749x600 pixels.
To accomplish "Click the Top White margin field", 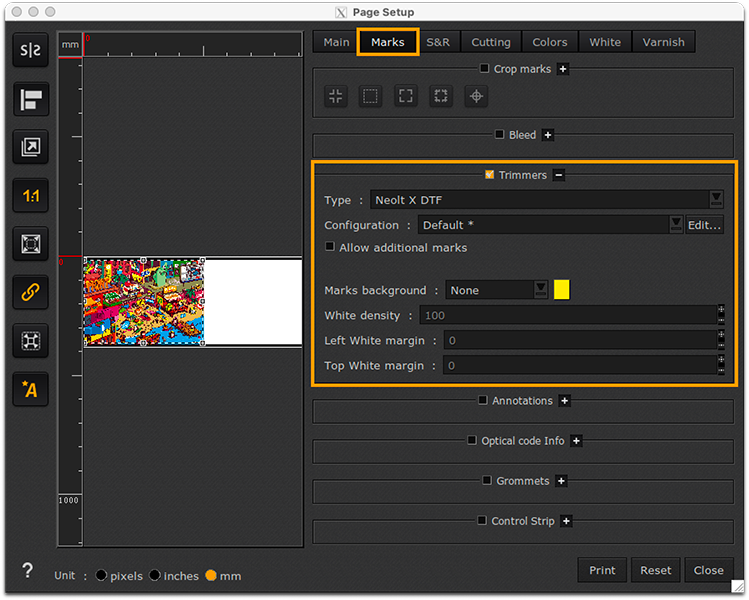I will pyautogui.click(x=580, y=365).
